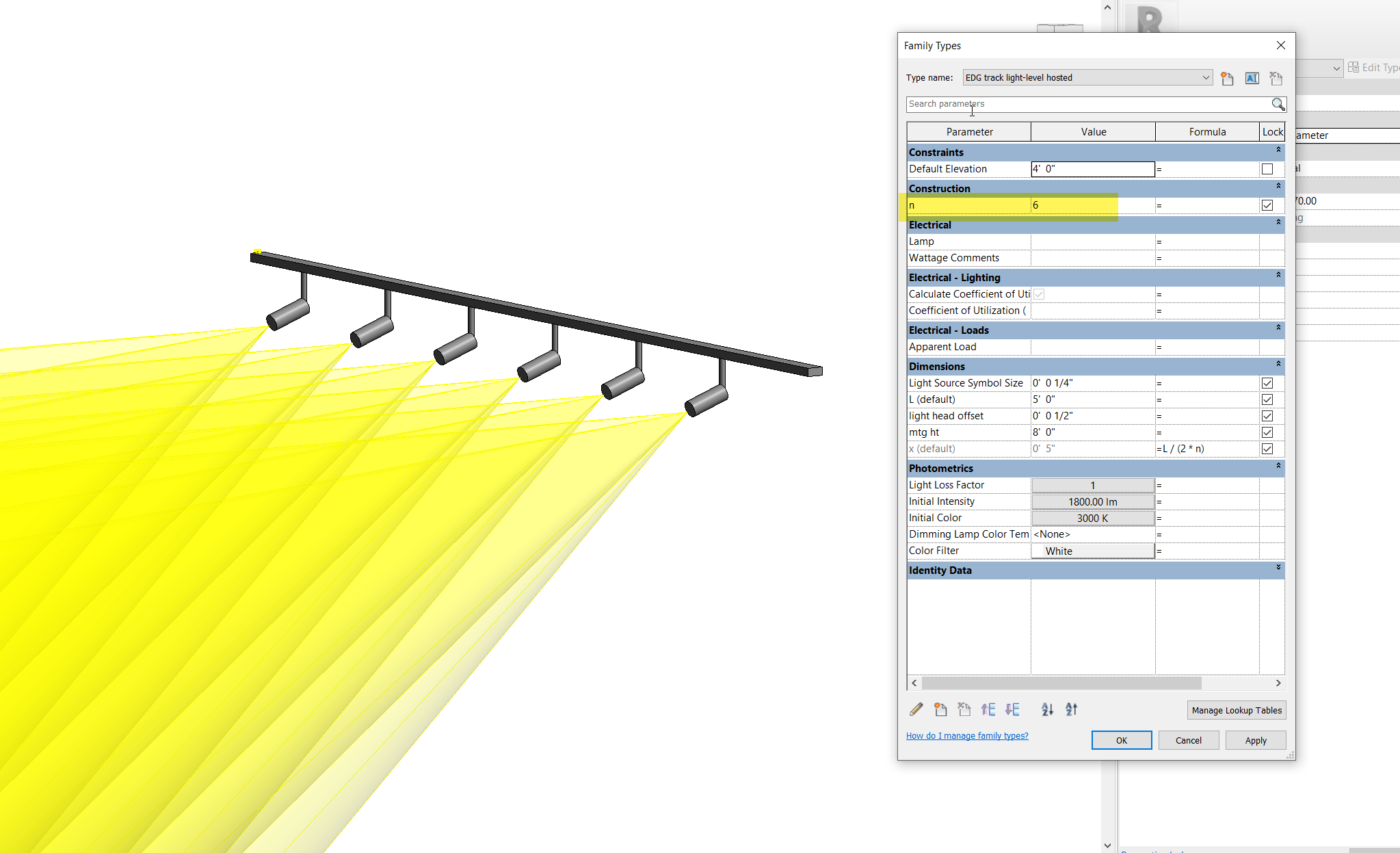The height and width of the screenshot is (853, 1400).
Task: Sort parameters in descending order
Action: [1071, 709]
